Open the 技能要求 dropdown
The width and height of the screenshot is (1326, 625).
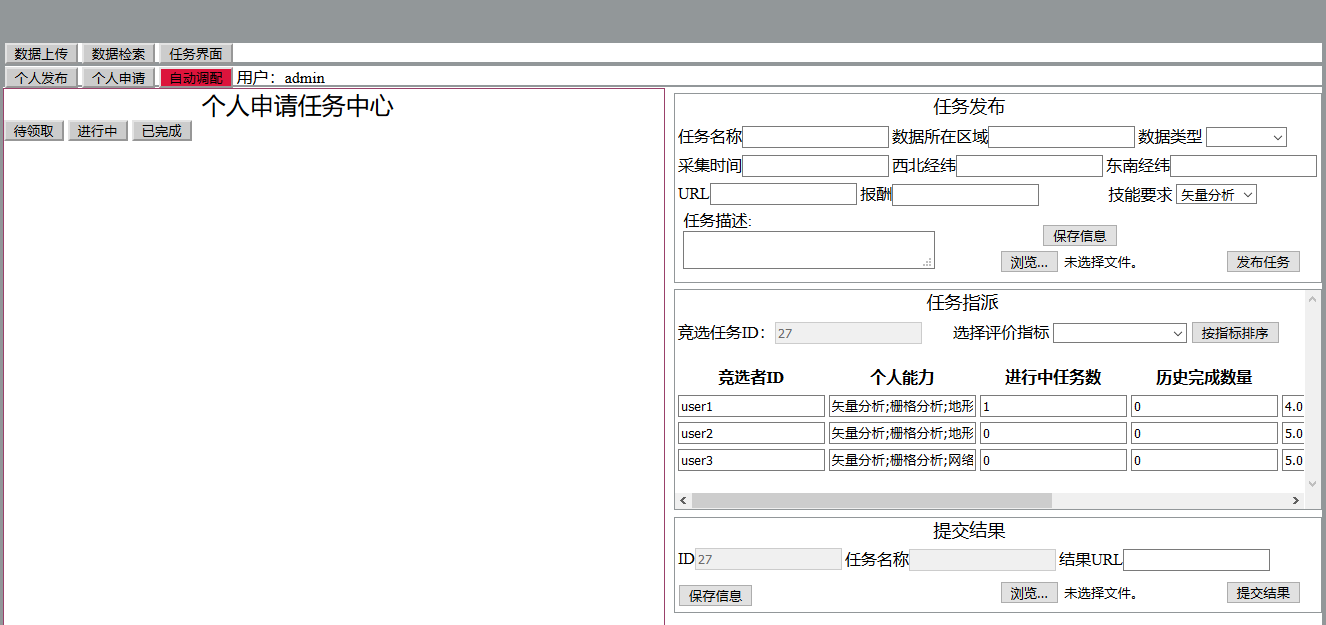tap(1216, 195)
